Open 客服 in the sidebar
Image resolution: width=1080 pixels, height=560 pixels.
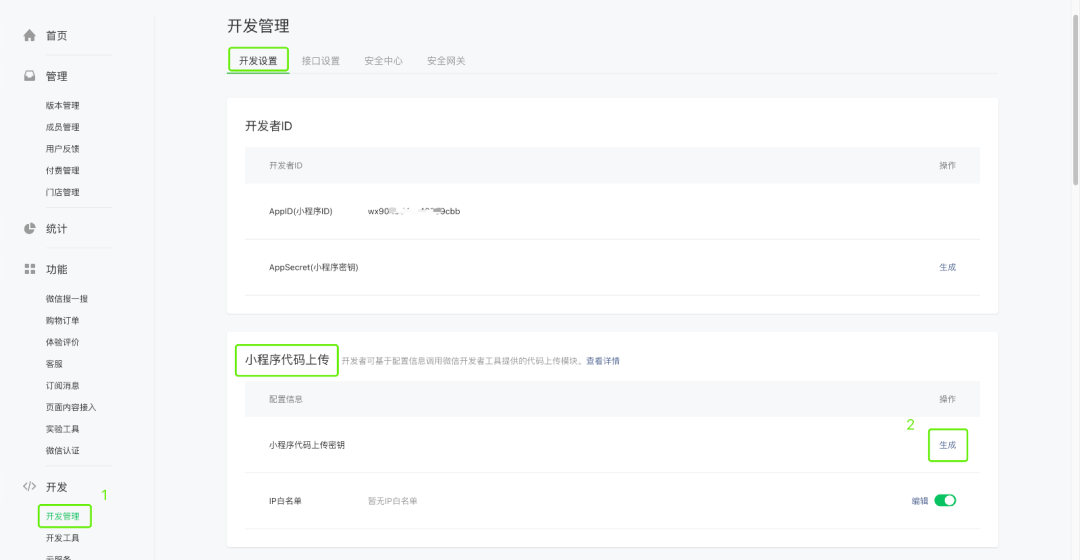(54, 364)
